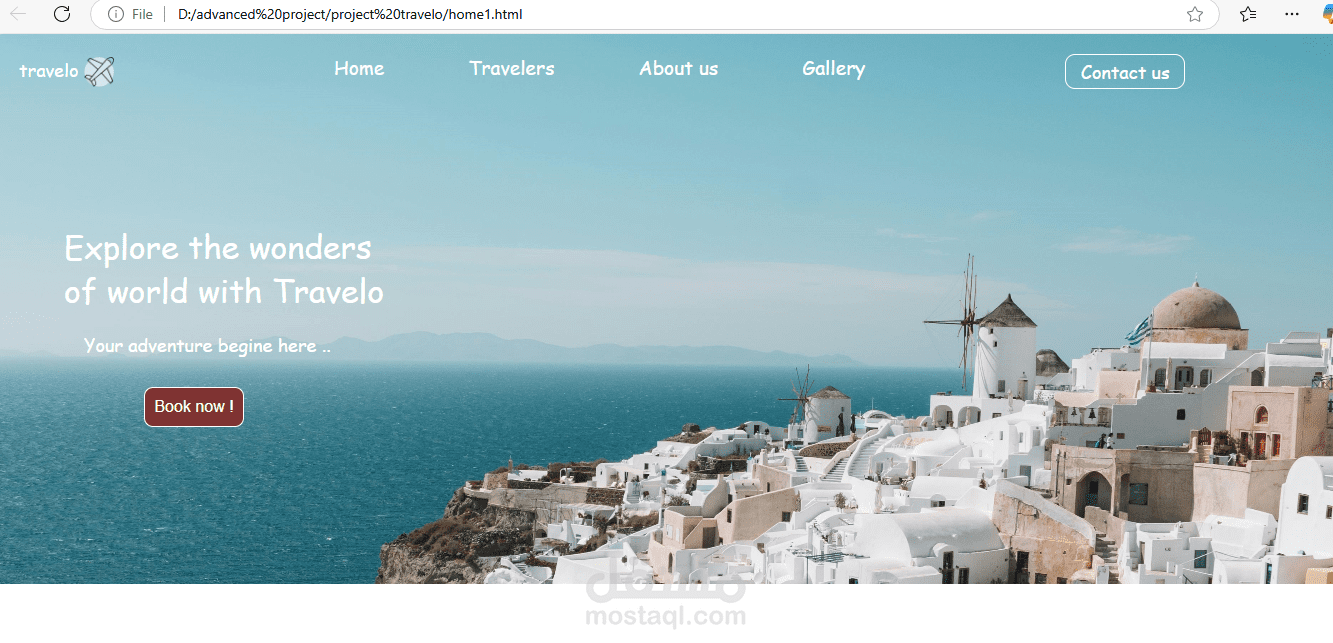Click the Contact us button
Image resolution: width=1333 pixels, height=643 pixels.
tap(1125, 72)
